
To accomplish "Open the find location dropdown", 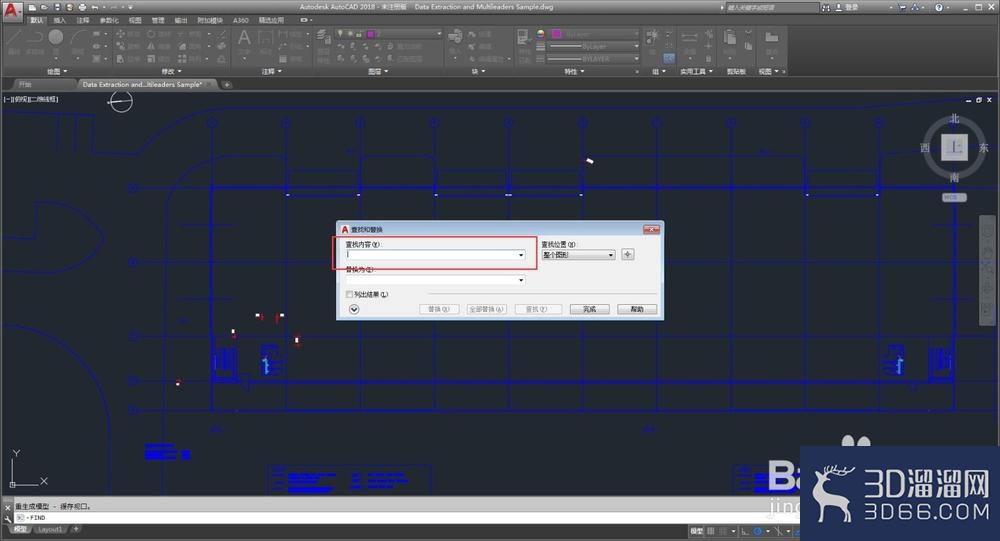I will (x=578, y=255).
